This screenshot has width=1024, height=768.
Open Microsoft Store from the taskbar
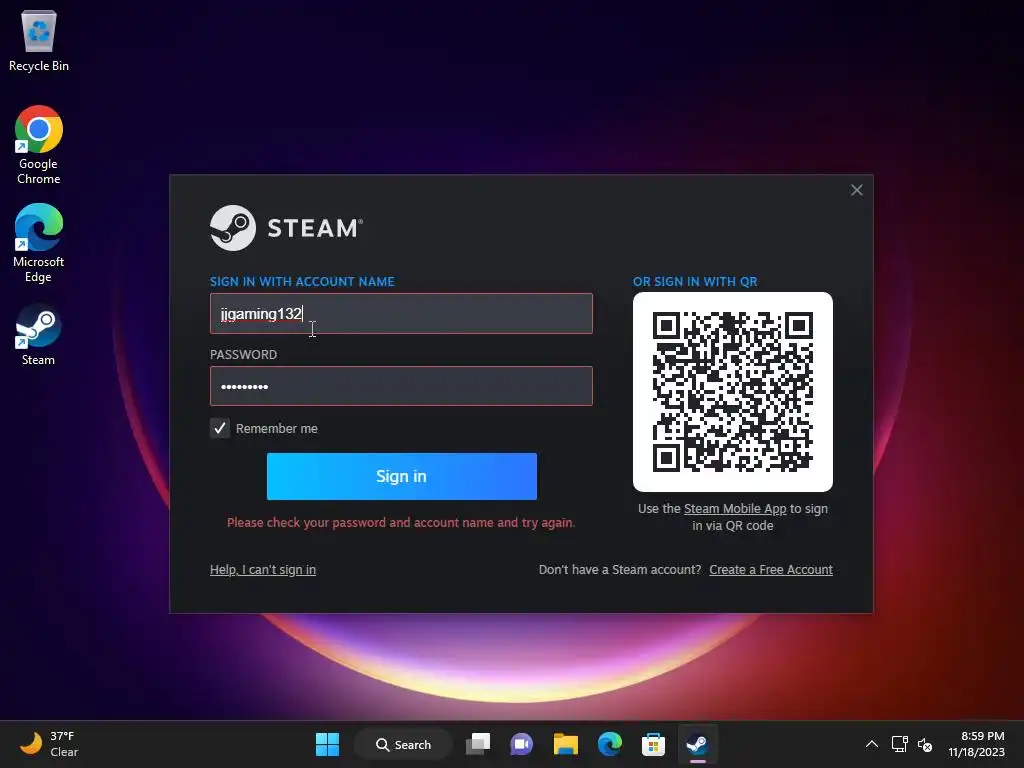pyautogui.click(x=653, y=744)
